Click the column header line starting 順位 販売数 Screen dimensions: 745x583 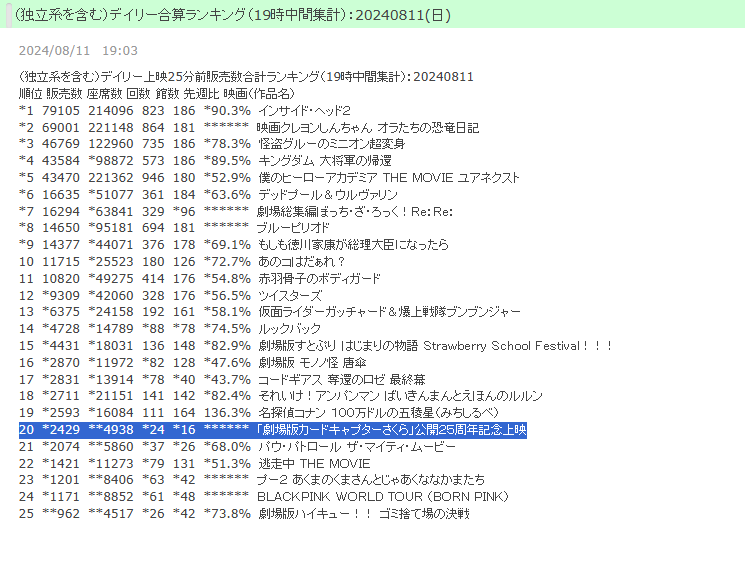tap(157, 94)
